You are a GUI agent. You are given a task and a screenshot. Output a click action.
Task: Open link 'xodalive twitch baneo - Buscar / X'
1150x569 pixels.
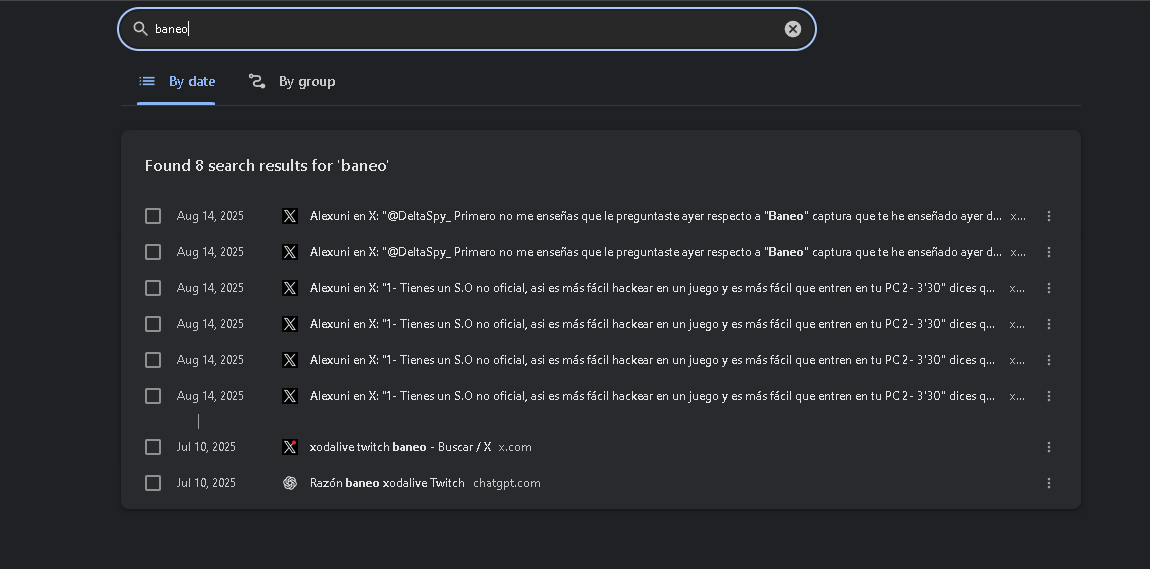click(400, 447)
